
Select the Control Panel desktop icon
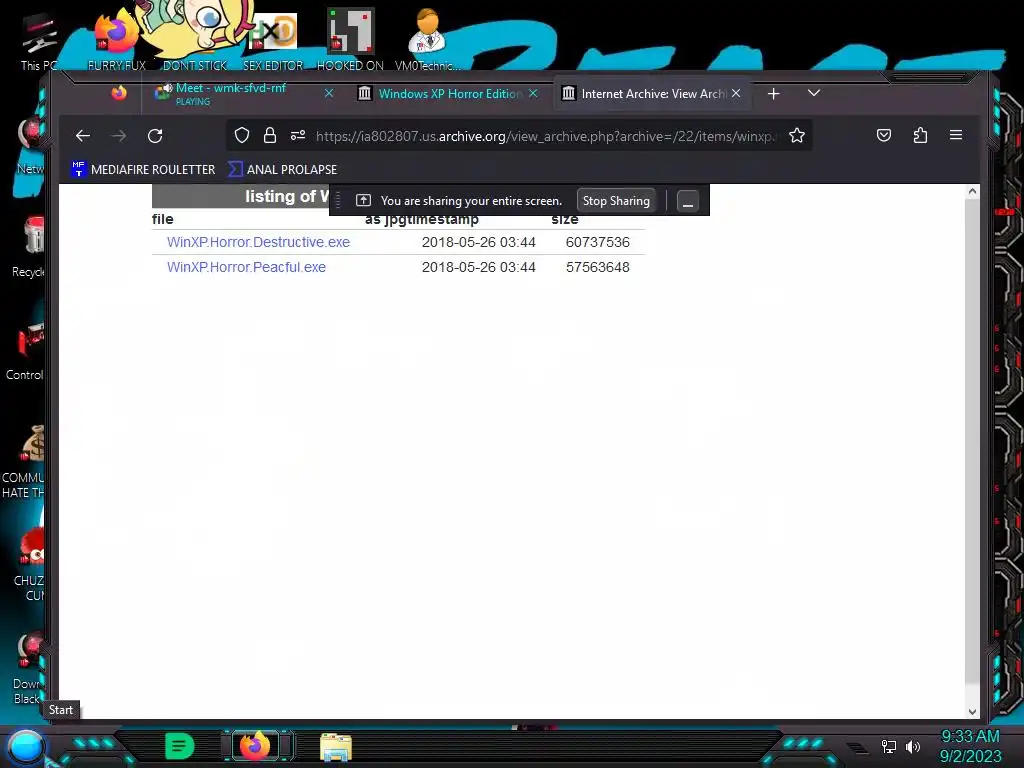pos(26,351)
